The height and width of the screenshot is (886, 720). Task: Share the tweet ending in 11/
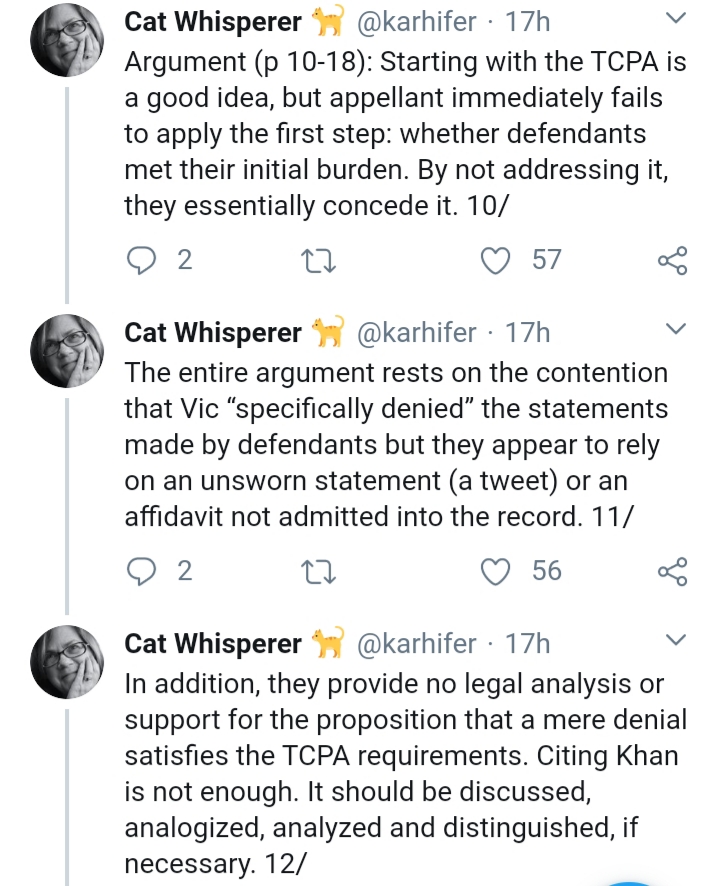pos(673,571)
